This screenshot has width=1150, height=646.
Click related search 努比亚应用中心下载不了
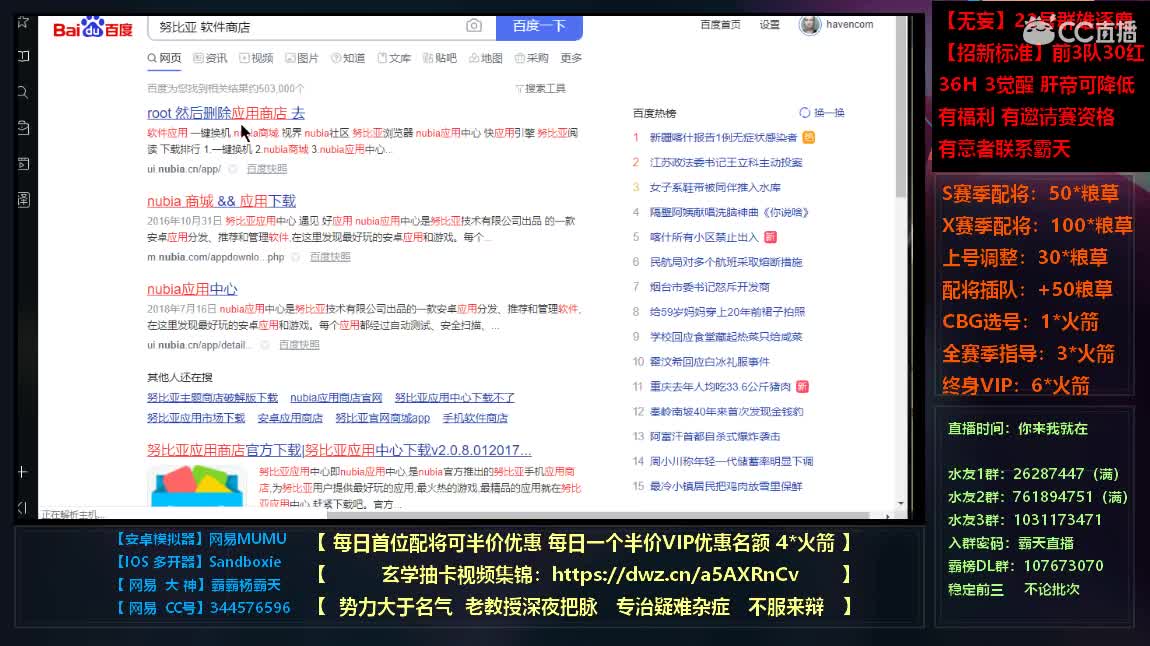click(454, 397)
